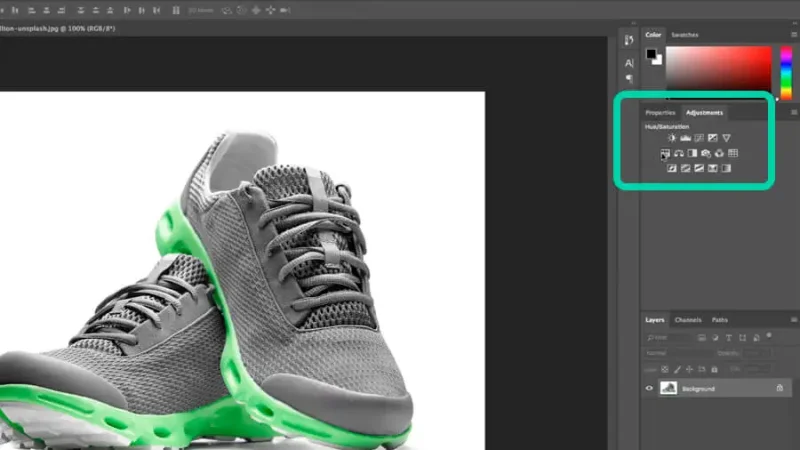Toggle layer filtering on/off switch
This screenshot has width=800, height=450.
(x=769, y=336)
